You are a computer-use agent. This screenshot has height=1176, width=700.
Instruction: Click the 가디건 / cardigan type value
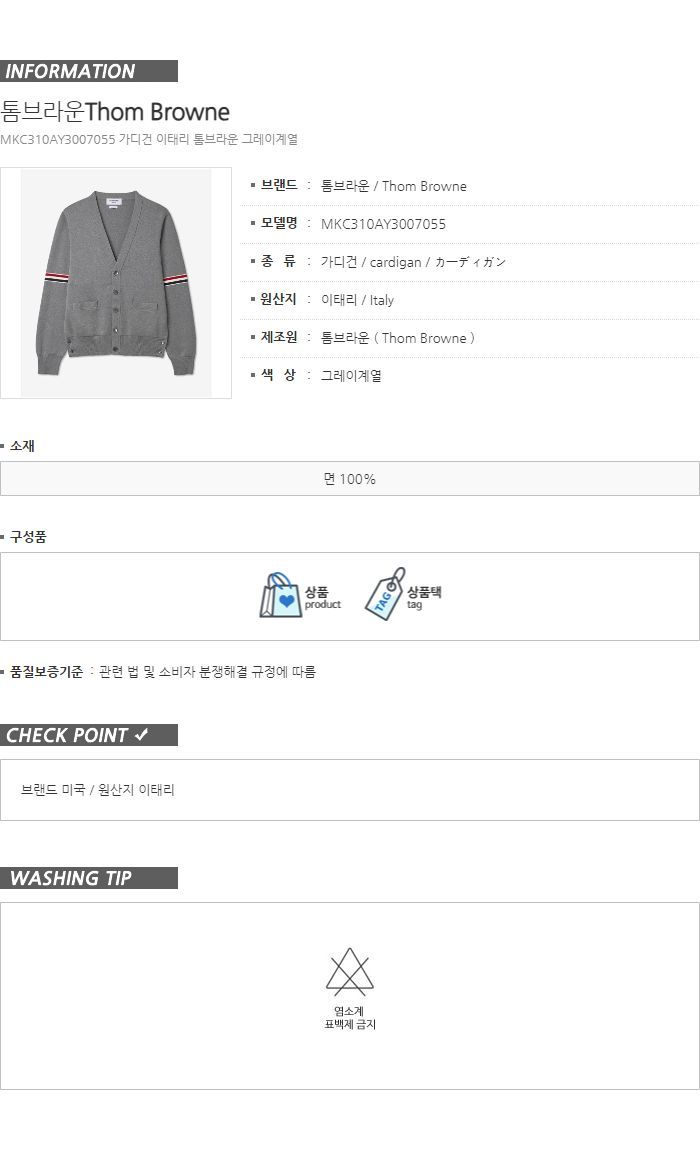(x=413, y=262)
